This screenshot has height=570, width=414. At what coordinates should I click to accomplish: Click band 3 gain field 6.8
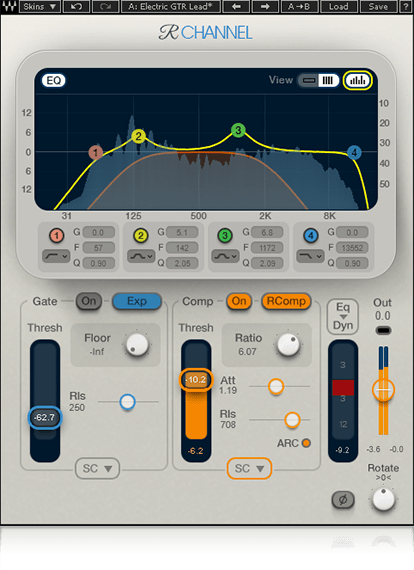click(x=267, y=232)
